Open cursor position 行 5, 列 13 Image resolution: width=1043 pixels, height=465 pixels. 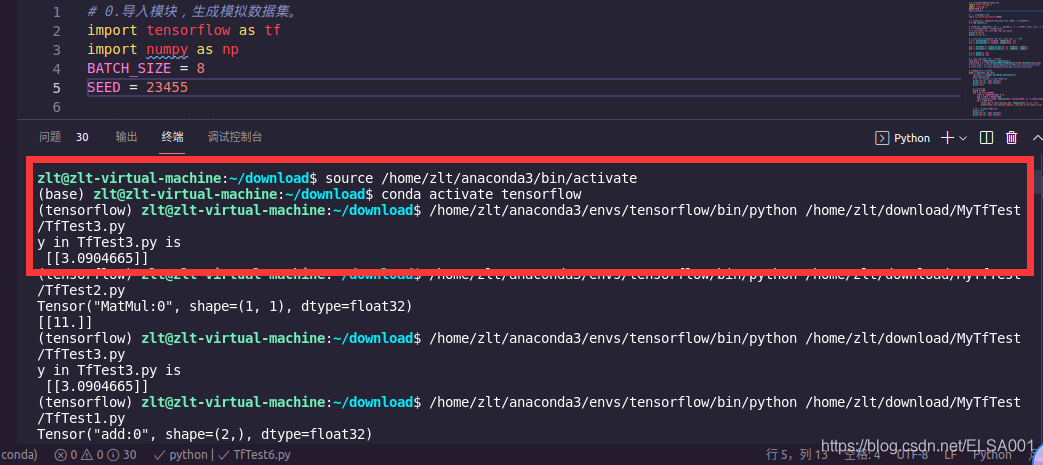pyautogui.click(x=796, y=455)
